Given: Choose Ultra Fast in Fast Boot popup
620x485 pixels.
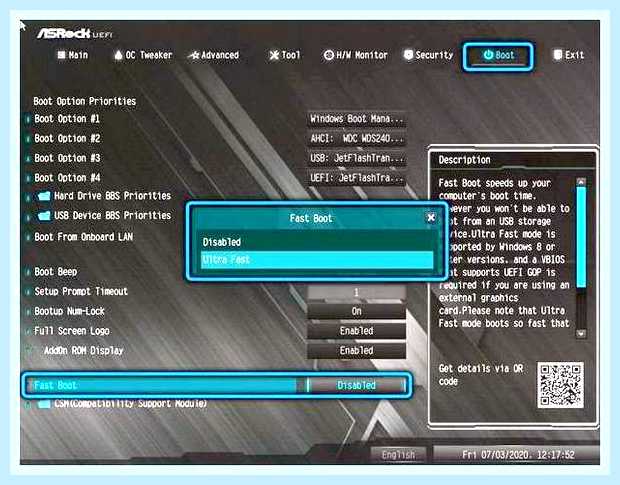Looking at the screenshot, I should [x=317, y=260].
